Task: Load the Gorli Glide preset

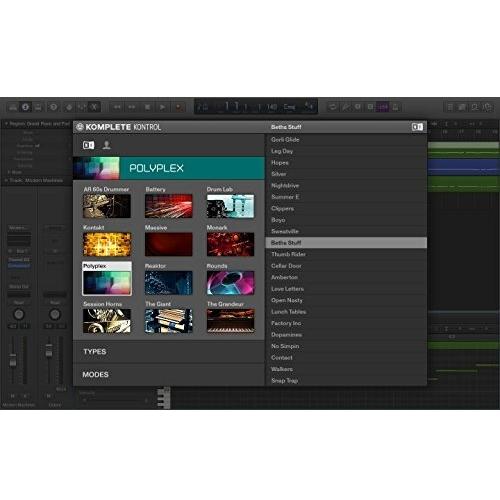Action: point(346,140)
